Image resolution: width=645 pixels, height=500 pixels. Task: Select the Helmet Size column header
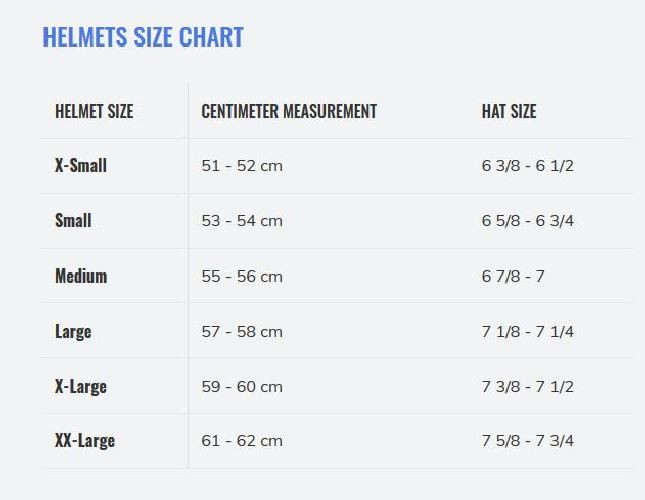coord(94,111)
